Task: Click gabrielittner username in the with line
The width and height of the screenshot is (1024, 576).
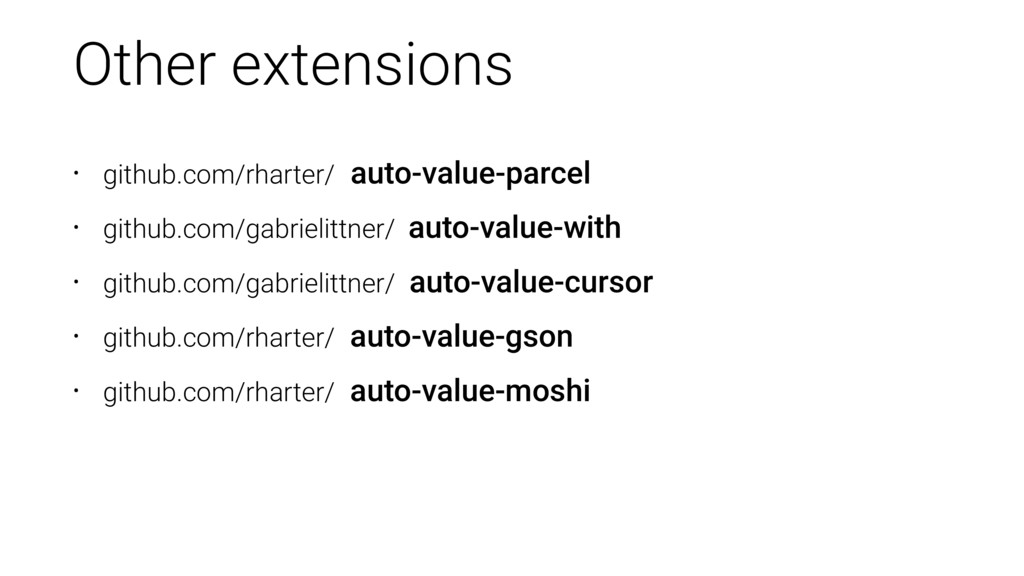Action: [315, 229]
